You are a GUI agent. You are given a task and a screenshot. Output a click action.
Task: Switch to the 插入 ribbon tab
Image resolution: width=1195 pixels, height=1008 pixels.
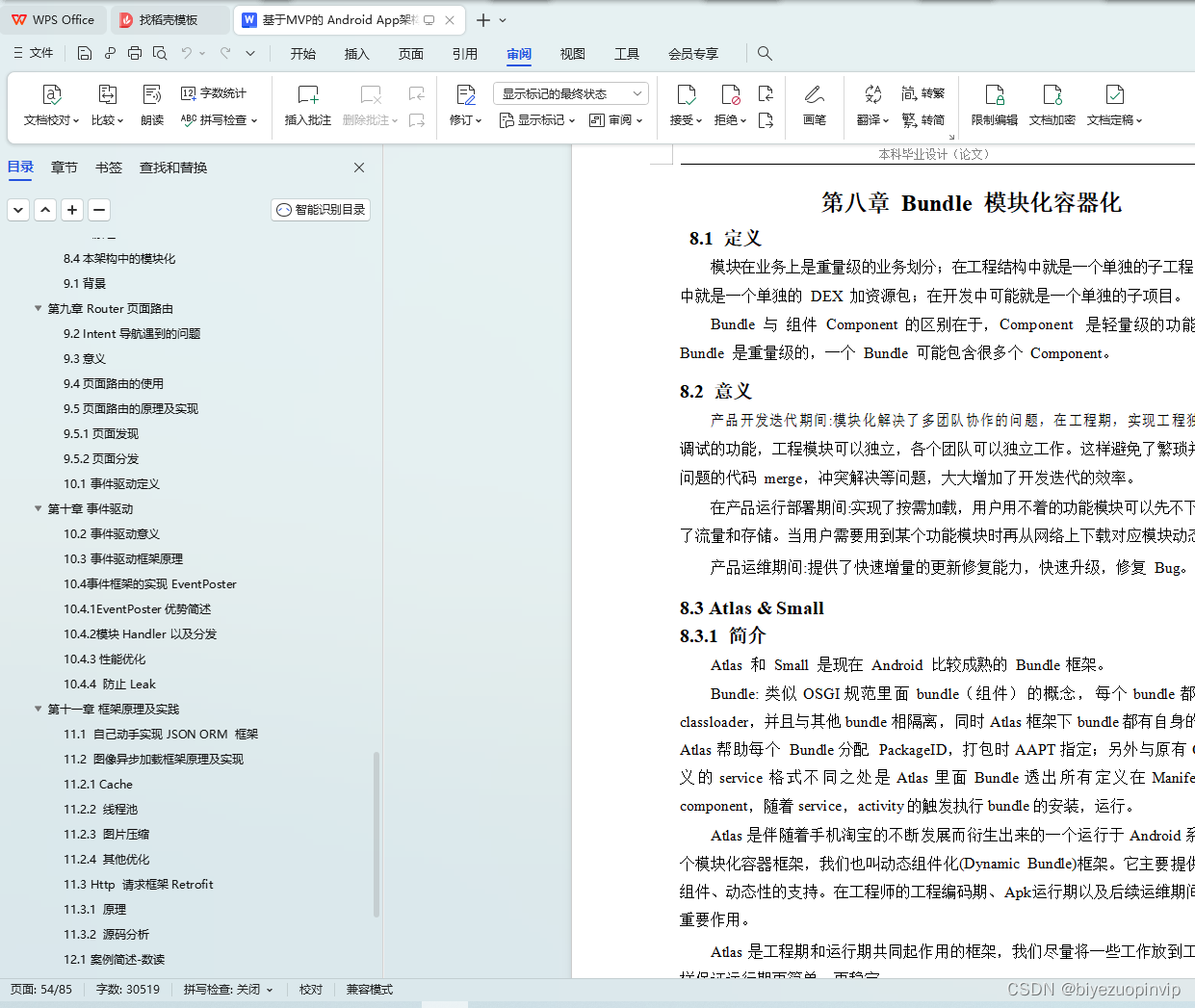357,54
